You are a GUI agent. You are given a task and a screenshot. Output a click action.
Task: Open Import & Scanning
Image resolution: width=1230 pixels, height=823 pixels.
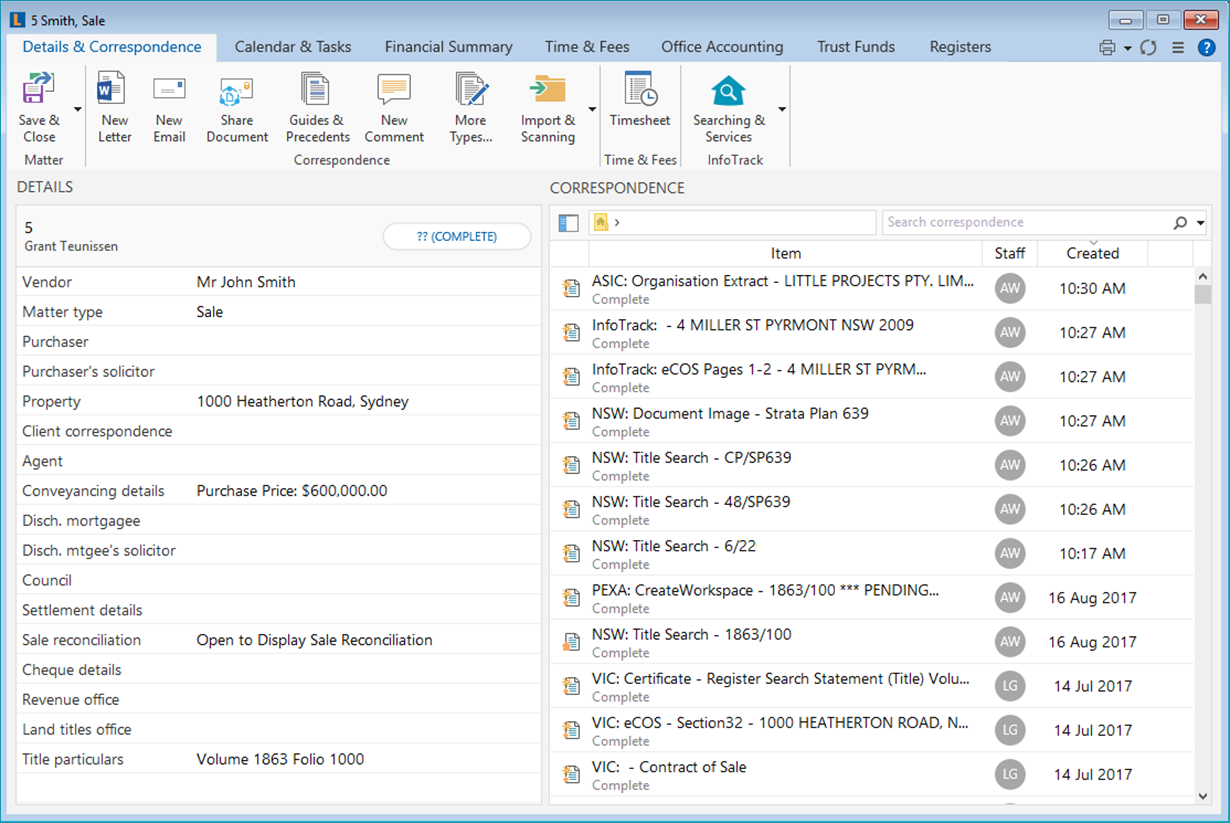pos(548,108)
